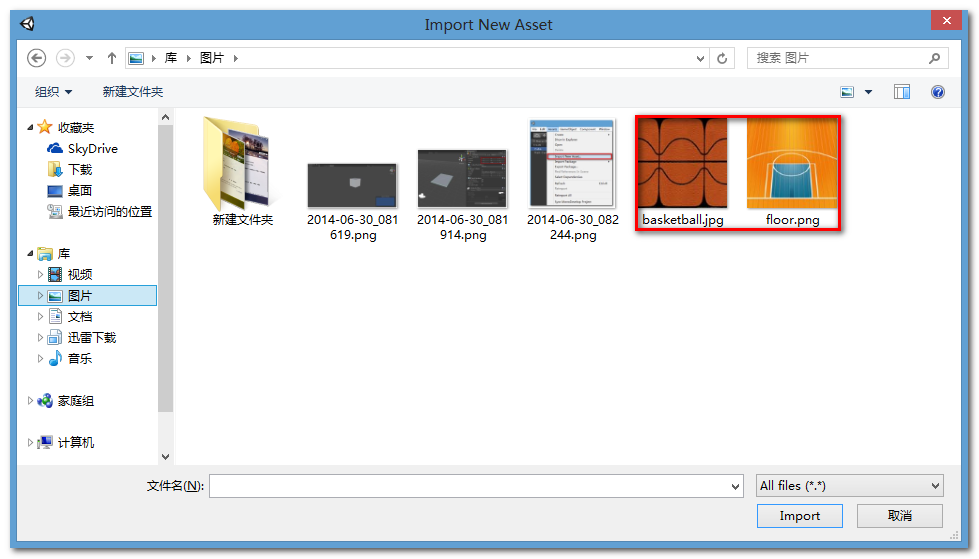Select 收藏夹 in the navigation pane

tap(76, 127)
